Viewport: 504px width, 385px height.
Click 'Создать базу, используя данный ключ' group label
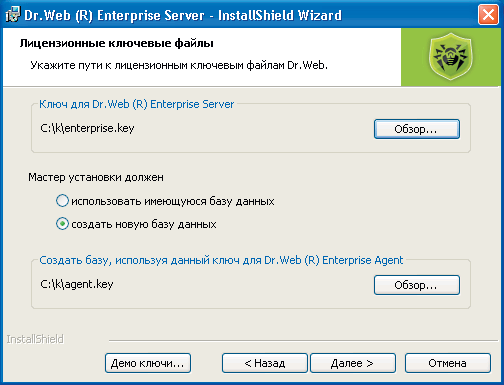pyautogui.click(x=221, y=260)
